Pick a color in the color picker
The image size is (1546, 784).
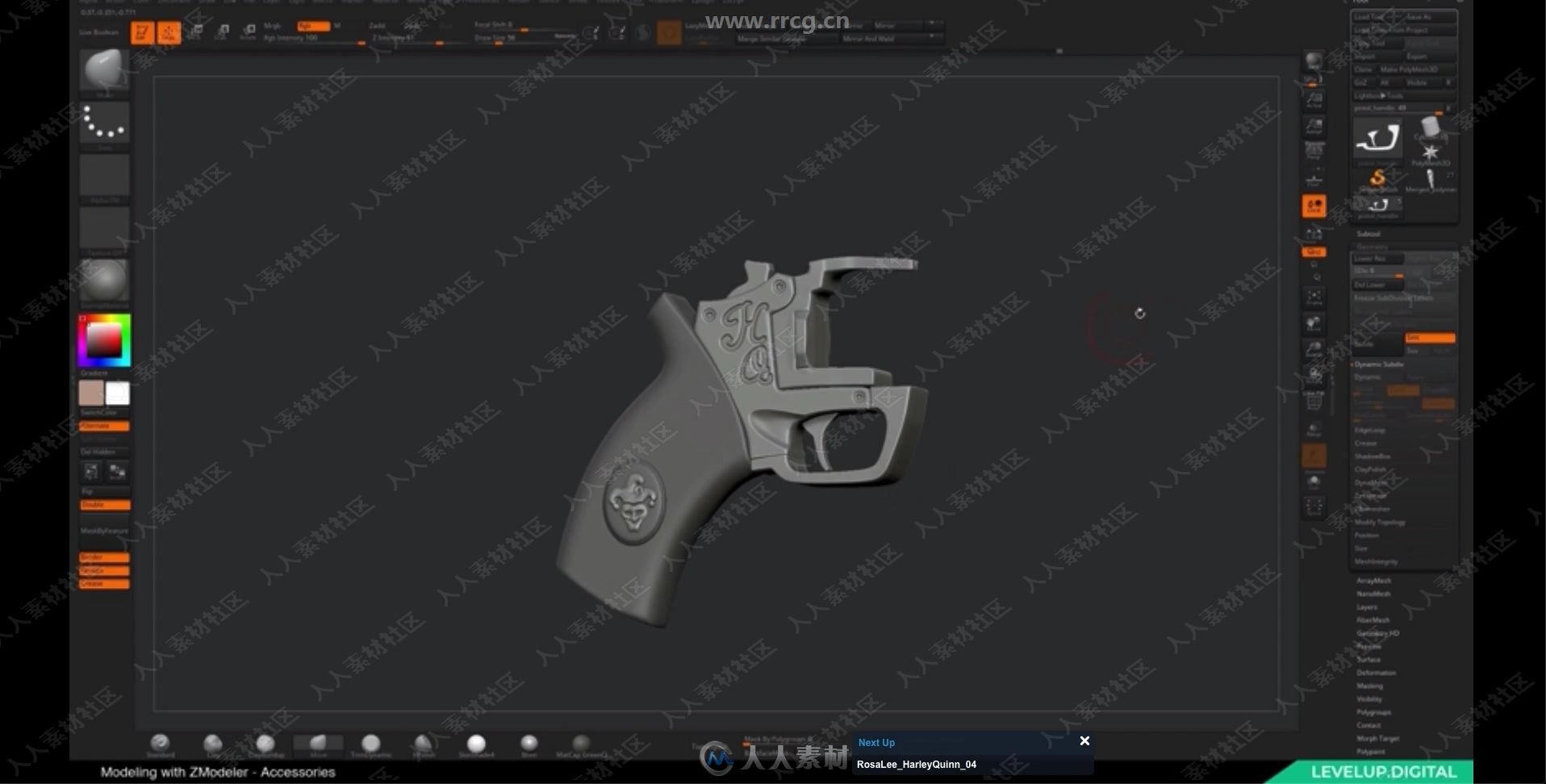pyautogui.click(x=104, y=340)
